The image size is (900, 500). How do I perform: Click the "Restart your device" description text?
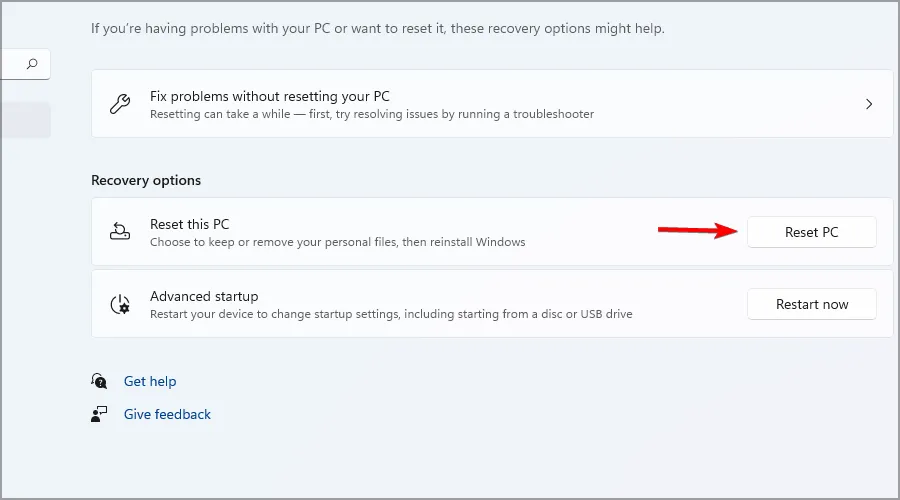coord(391,314)
